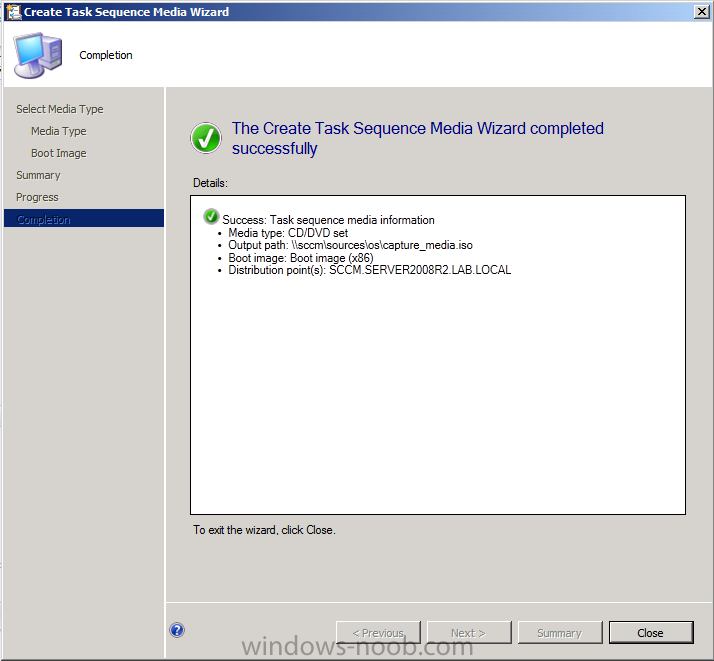Click 'Success: Task sequence media information' text

[x=328, y=220]
